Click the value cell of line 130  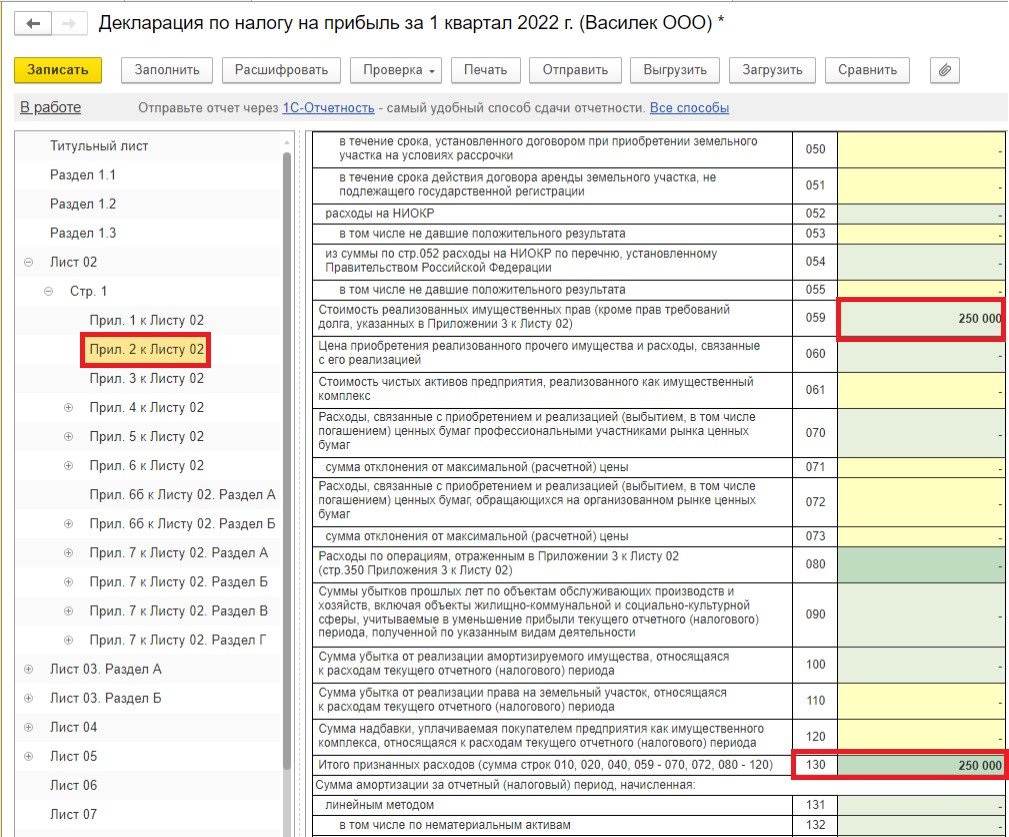(921, 765)
